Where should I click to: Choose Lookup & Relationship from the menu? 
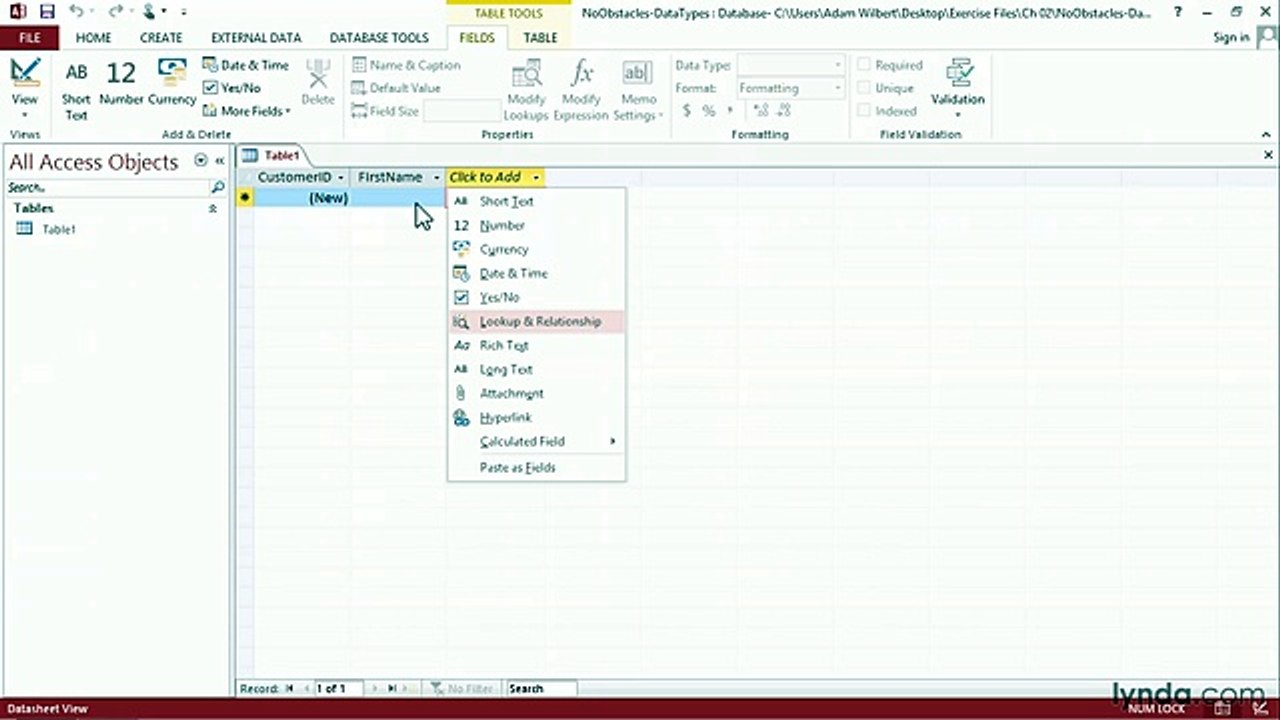536,321
